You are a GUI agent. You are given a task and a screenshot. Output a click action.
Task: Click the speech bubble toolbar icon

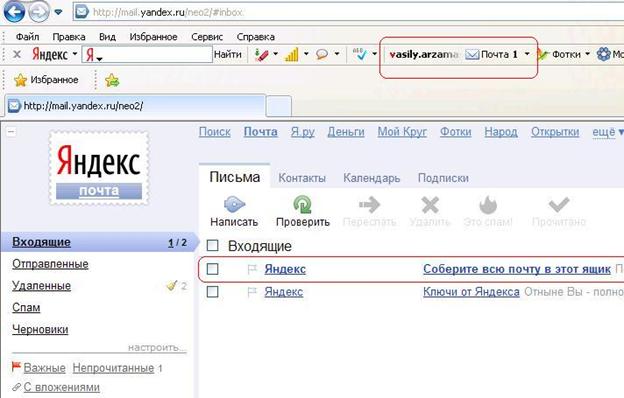coord(322,55)
